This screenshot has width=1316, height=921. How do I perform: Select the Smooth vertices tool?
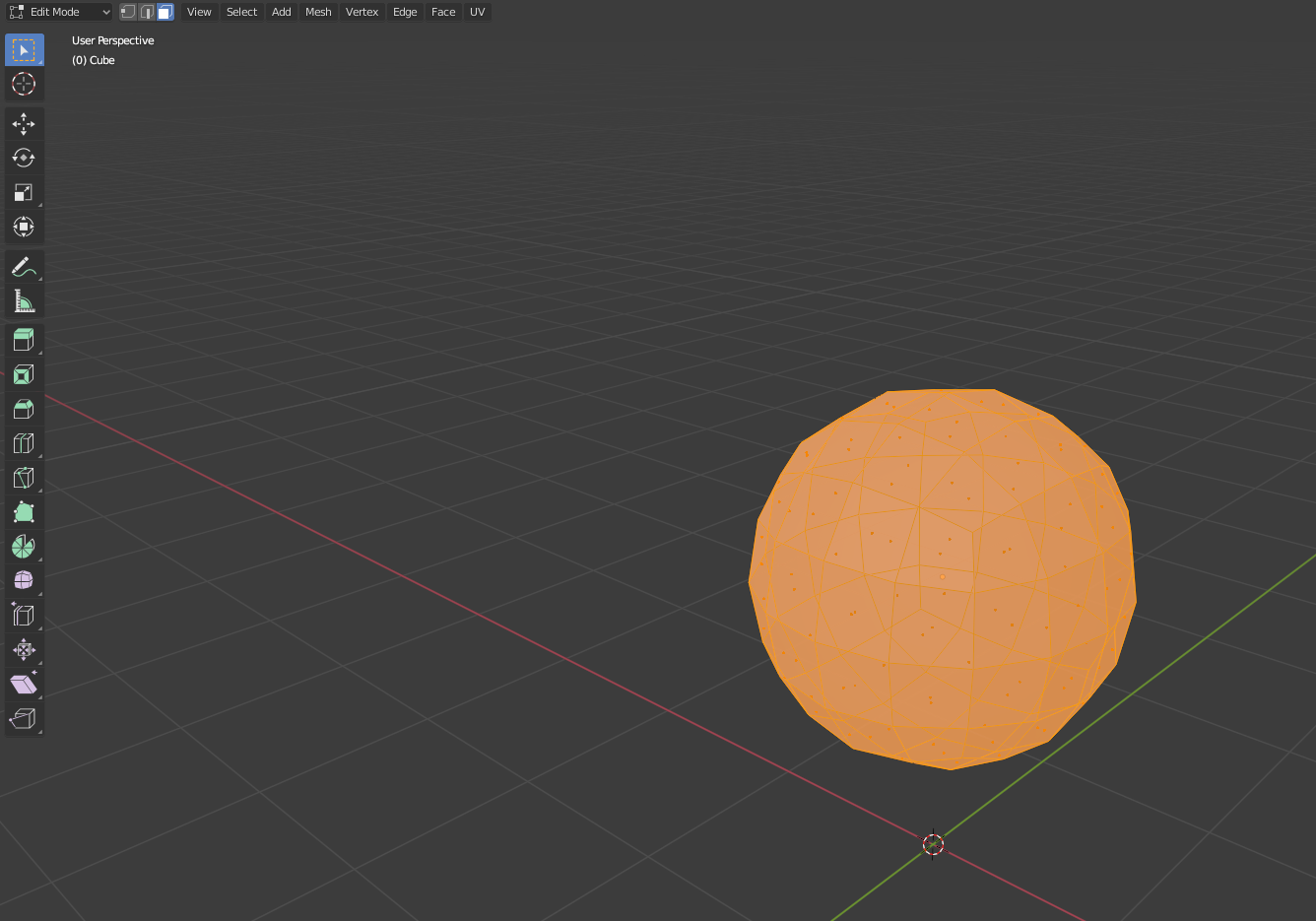(x=24, y=581)
